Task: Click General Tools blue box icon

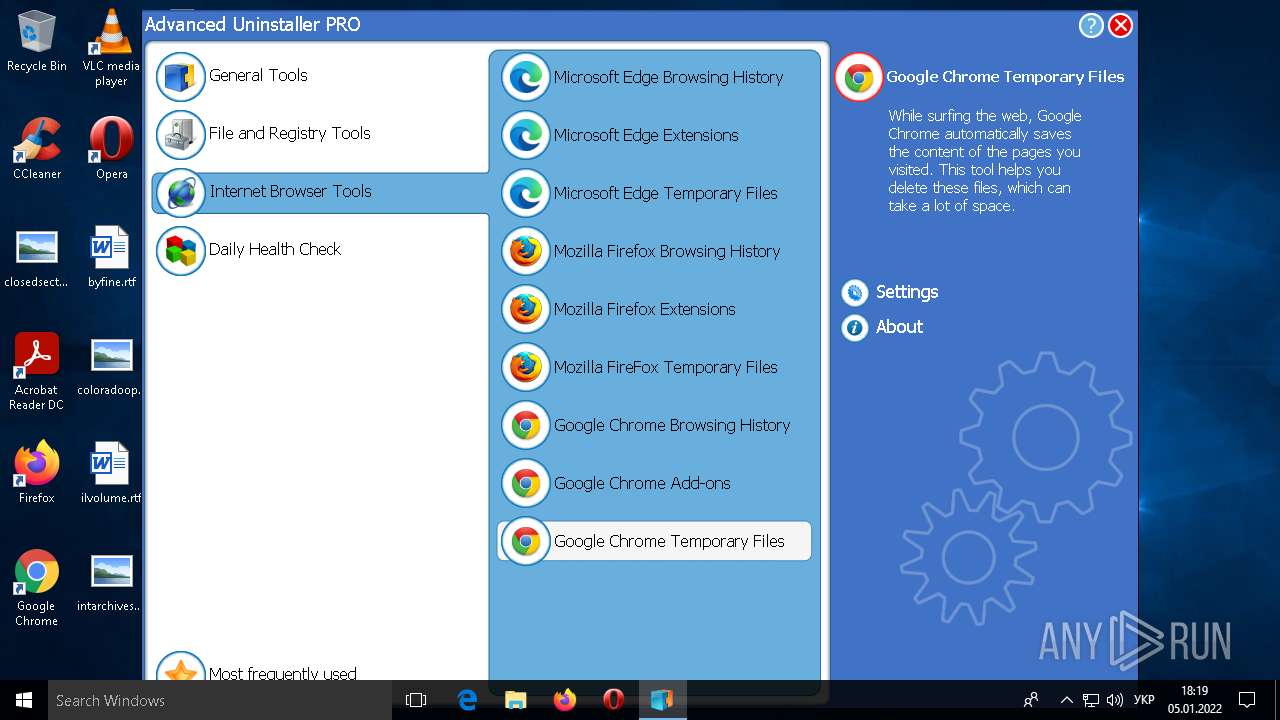Action: 181,77
